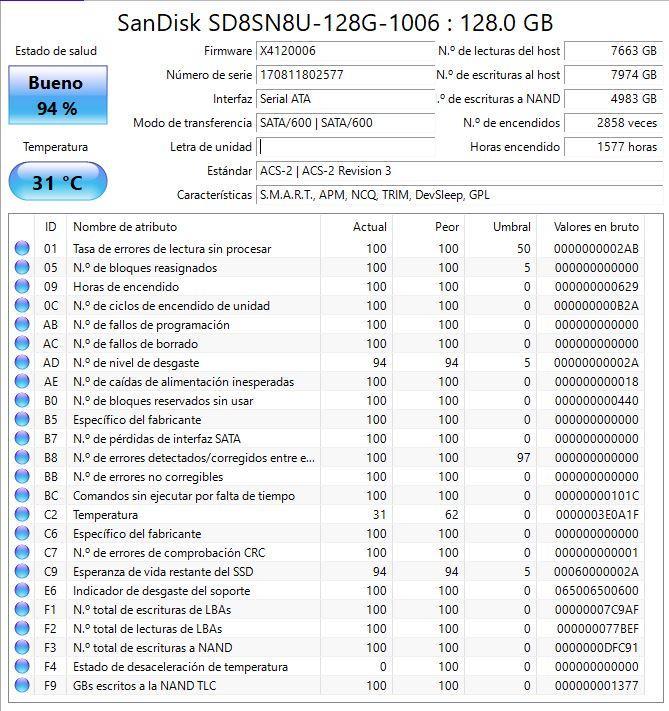This screenshot has width=669, height=711.
Task: Select the serial number field 170811802577
Action: pyautogui.click(x=345, y=75)
